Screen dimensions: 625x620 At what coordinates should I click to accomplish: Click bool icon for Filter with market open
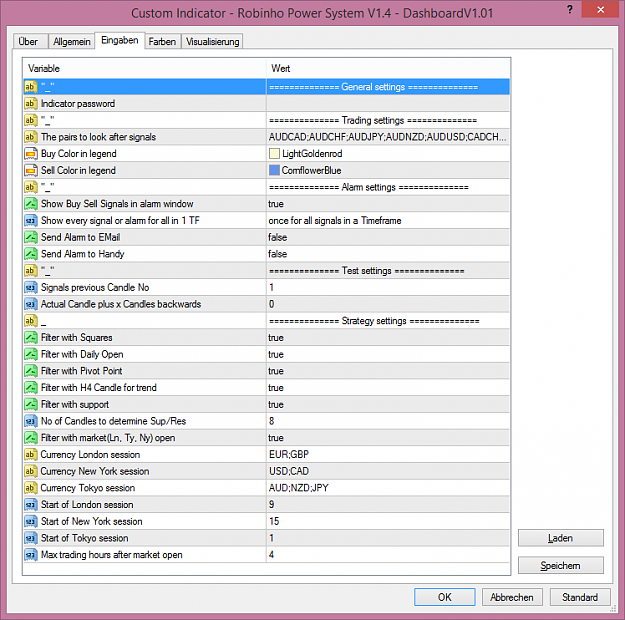tap(31, 438)
